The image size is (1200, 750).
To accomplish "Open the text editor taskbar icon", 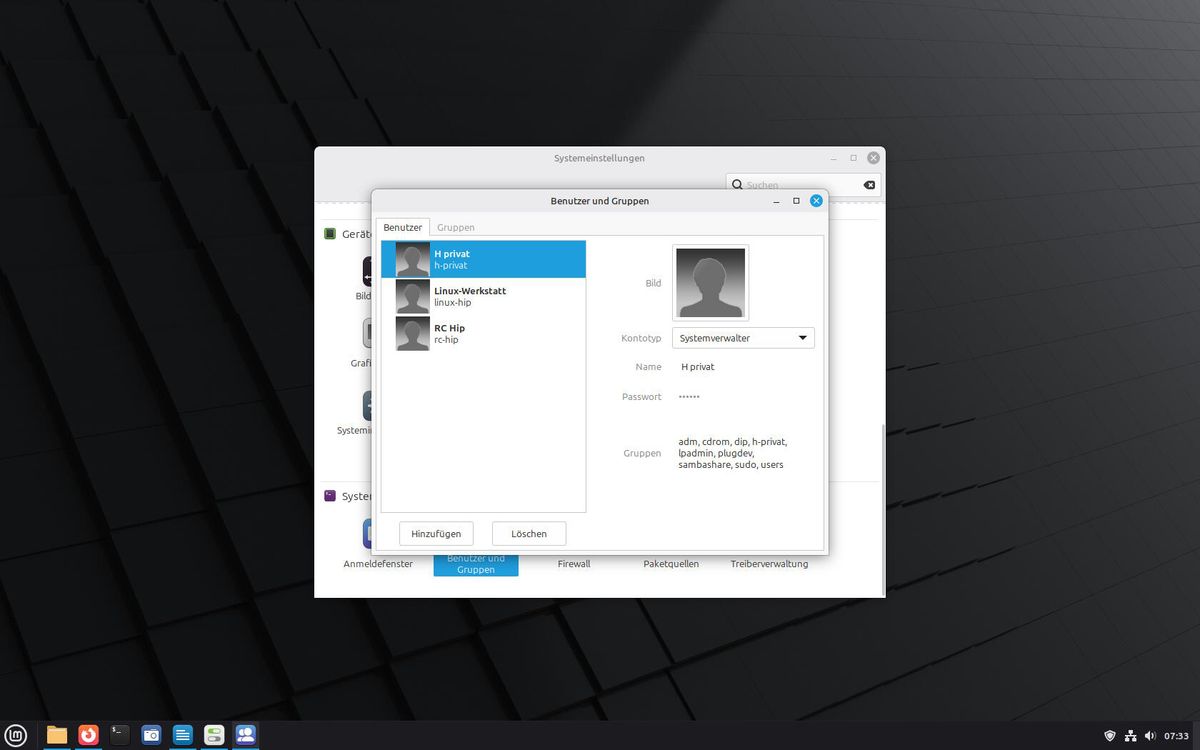I will pos(182,735).
